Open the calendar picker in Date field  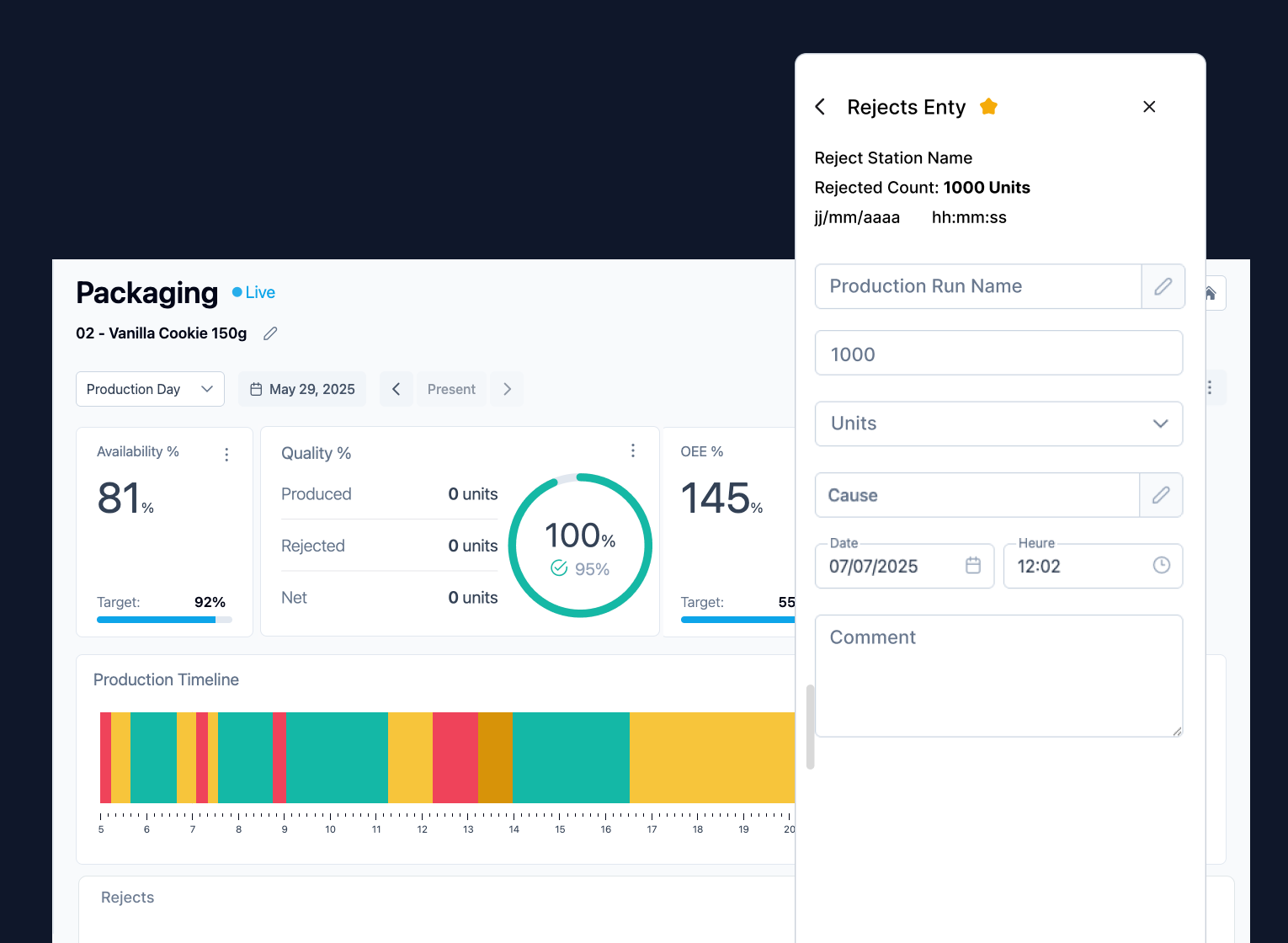tap(973, 565)
